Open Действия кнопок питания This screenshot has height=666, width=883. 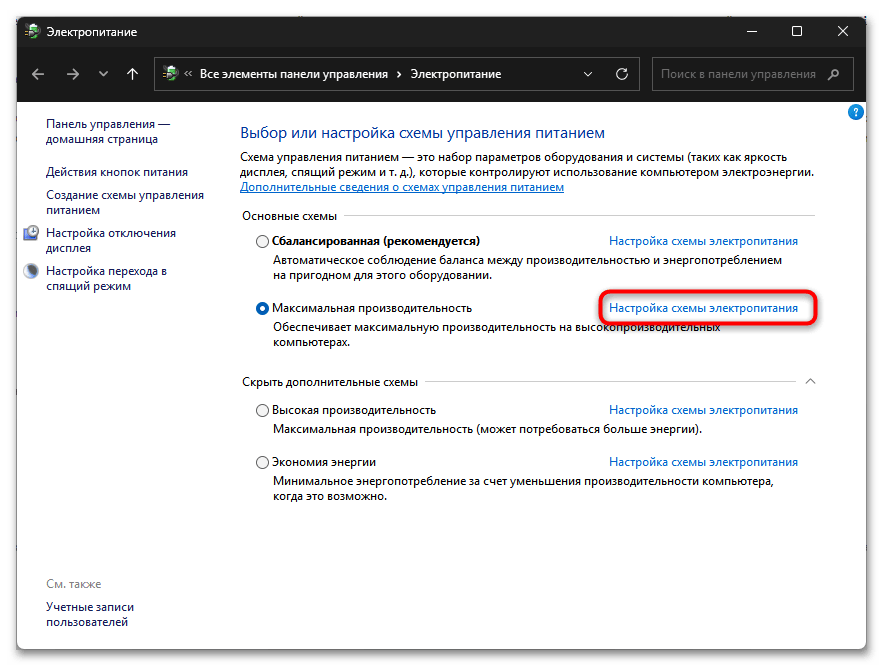pos(117,172)
